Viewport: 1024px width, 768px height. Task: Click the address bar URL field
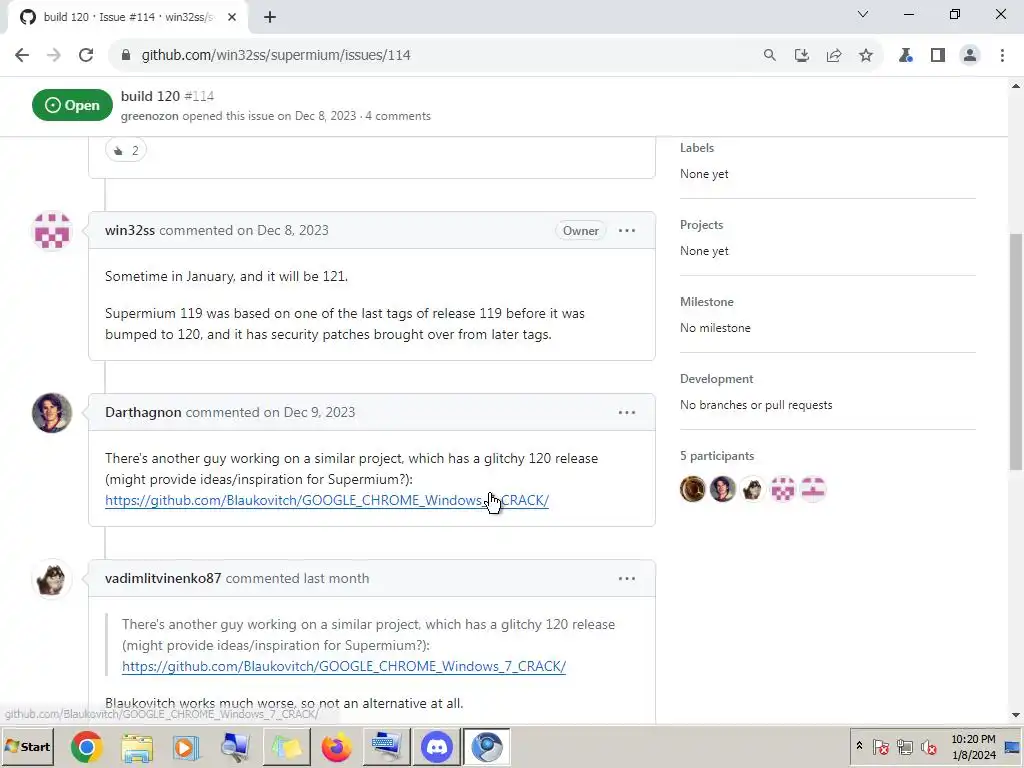pos(431,55)
